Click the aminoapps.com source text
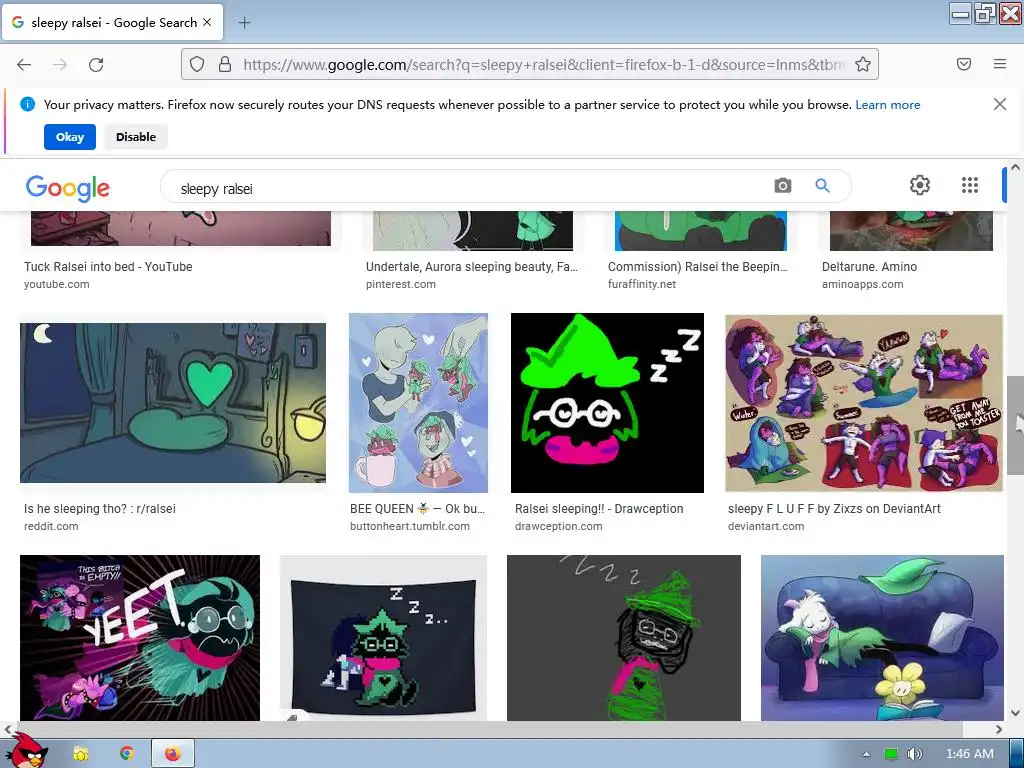This screenshot has width=1024, height=768. (x=863, y=284)
